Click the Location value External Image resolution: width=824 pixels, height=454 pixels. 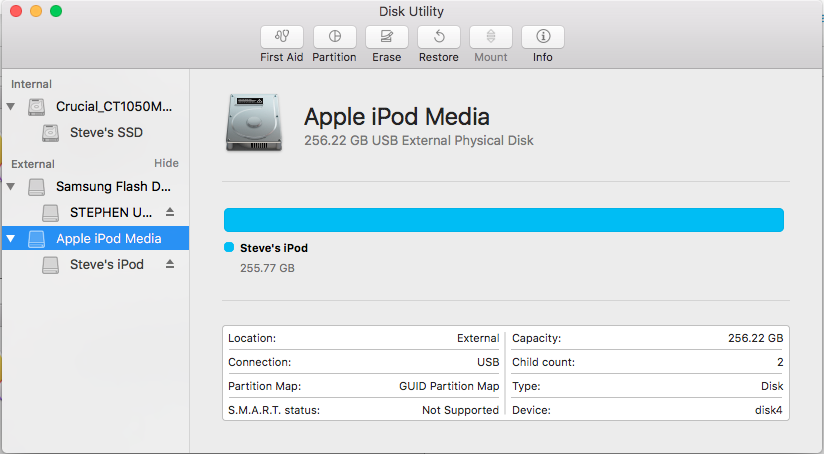478,338
